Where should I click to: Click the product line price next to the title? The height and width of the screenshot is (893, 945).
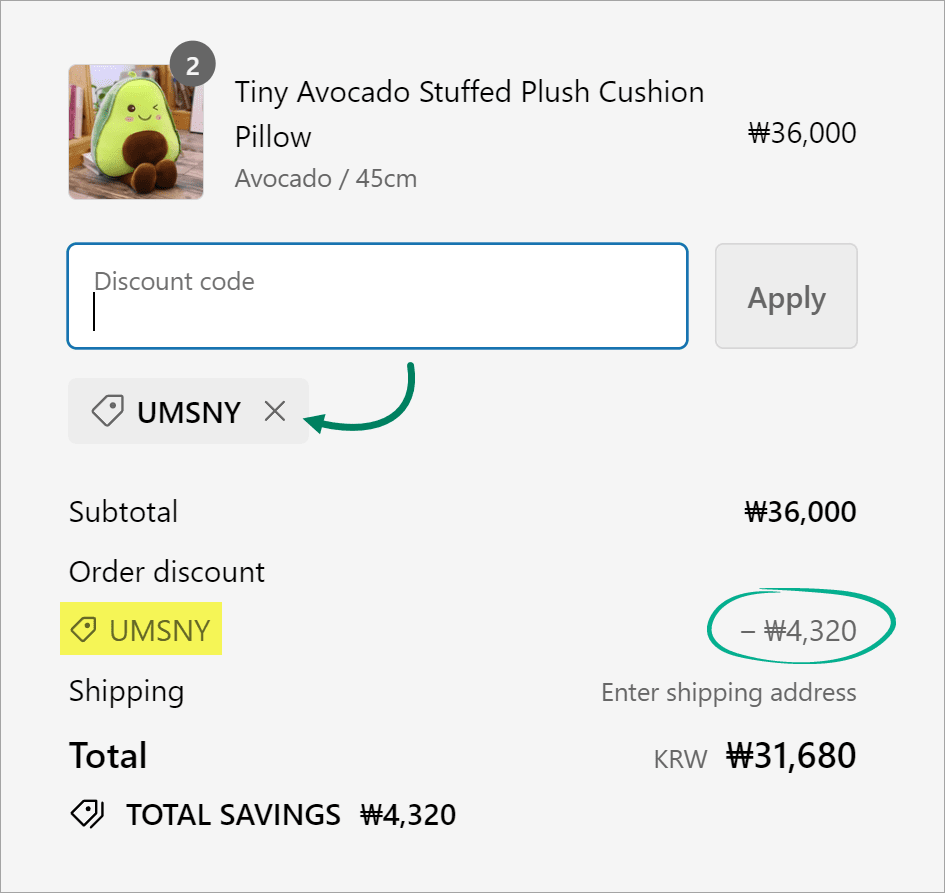pos(801,133)
